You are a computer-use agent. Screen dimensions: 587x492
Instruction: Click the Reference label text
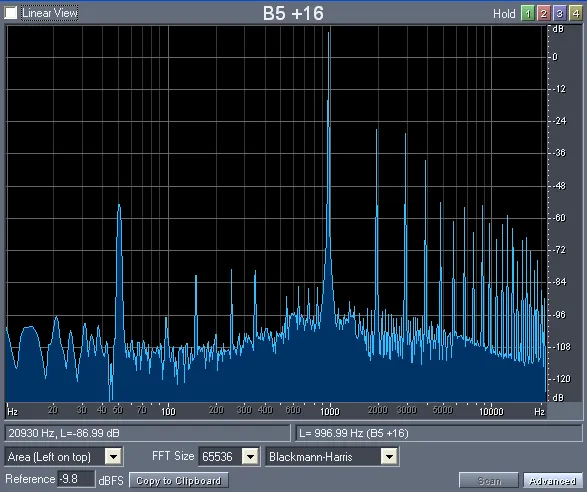[30, 479]
